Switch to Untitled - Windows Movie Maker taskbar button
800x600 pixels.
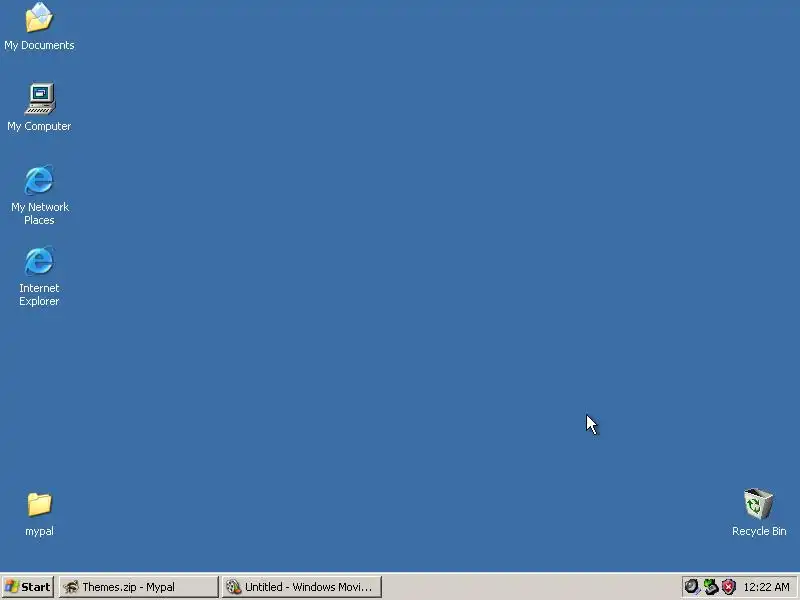(302, 587)
